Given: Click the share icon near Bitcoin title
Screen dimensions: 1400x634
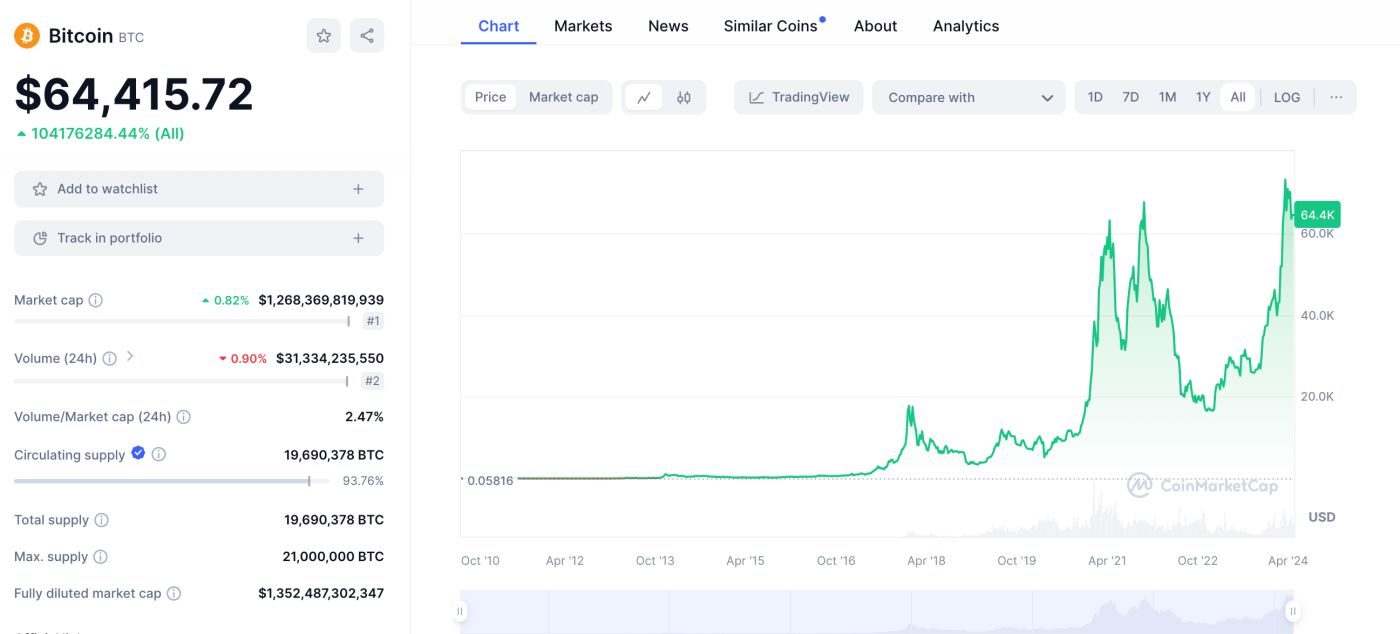Looking at the screenshot, I should tap(367, 36).
